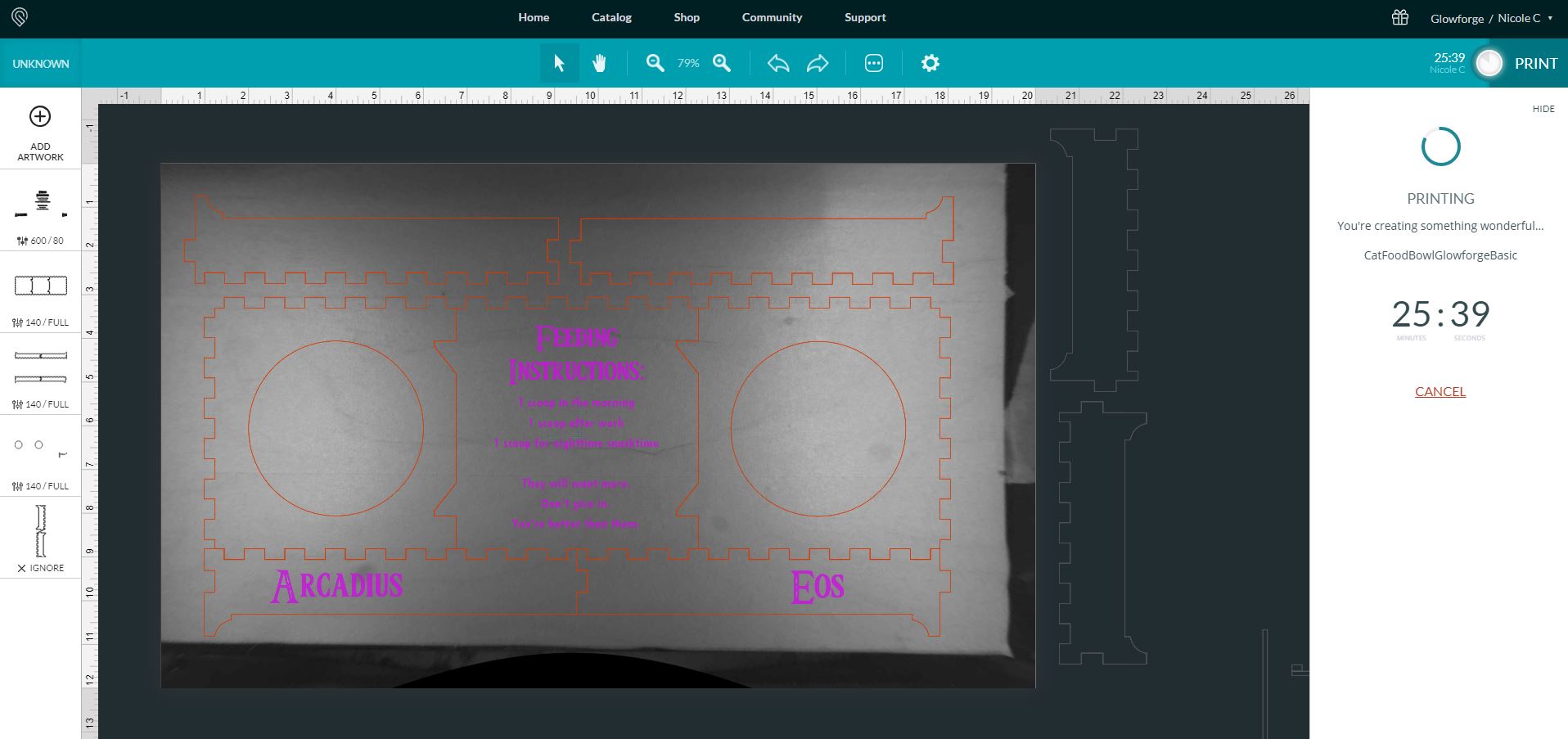The width and height of the screenshot is (1568, 739).
Task: Open the Glowforge / Nicole C account dropdown
Action: 1491,18
